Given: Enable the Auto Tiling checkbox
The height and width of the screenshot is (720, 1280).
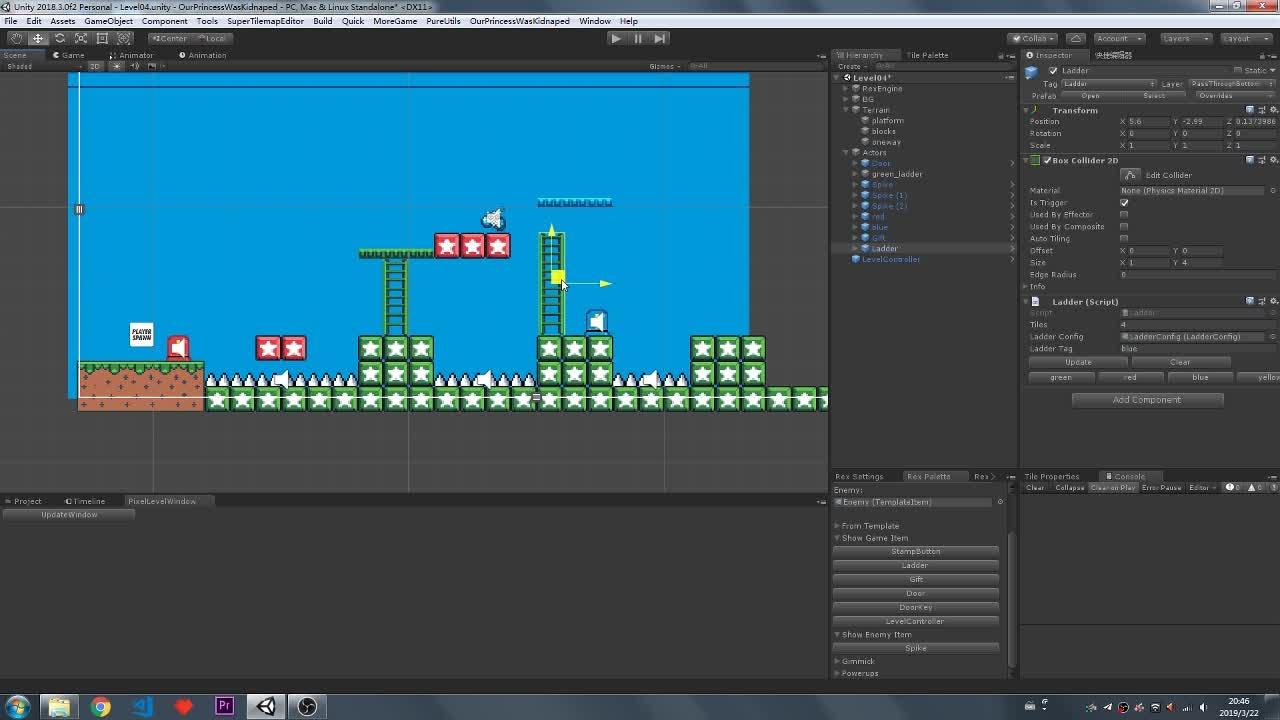Looking at the screenshot, I should tap(1124, 239).
